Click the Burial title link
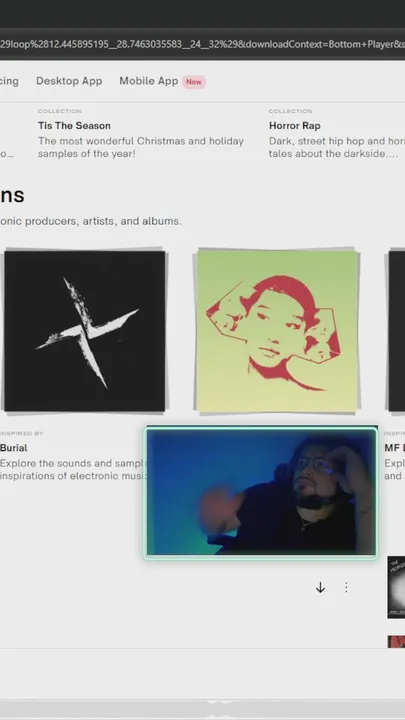 pos(14,448)
